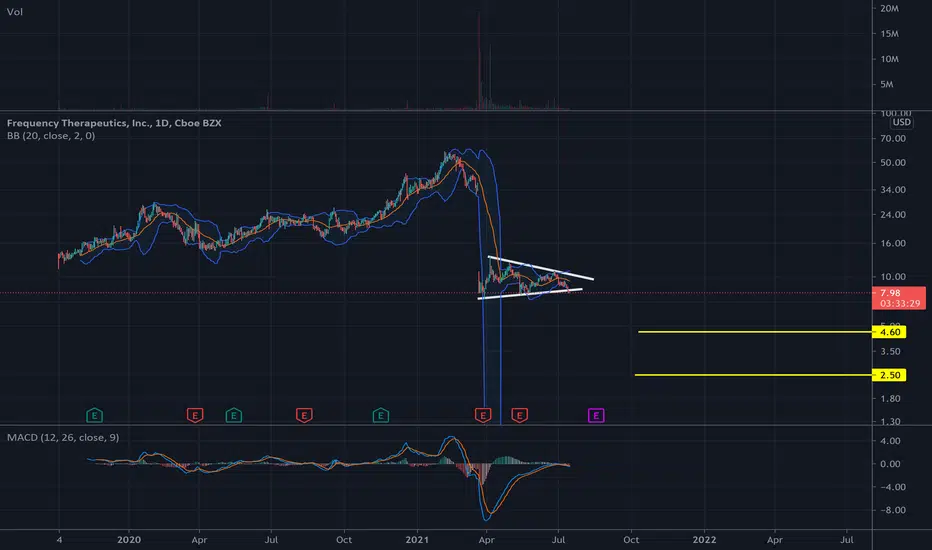Image resolution: width=932 pixels, height=550 pixels.
Task: Click the red 7.98 current price label
Action: pyautogui.click(x=890, y=293)
